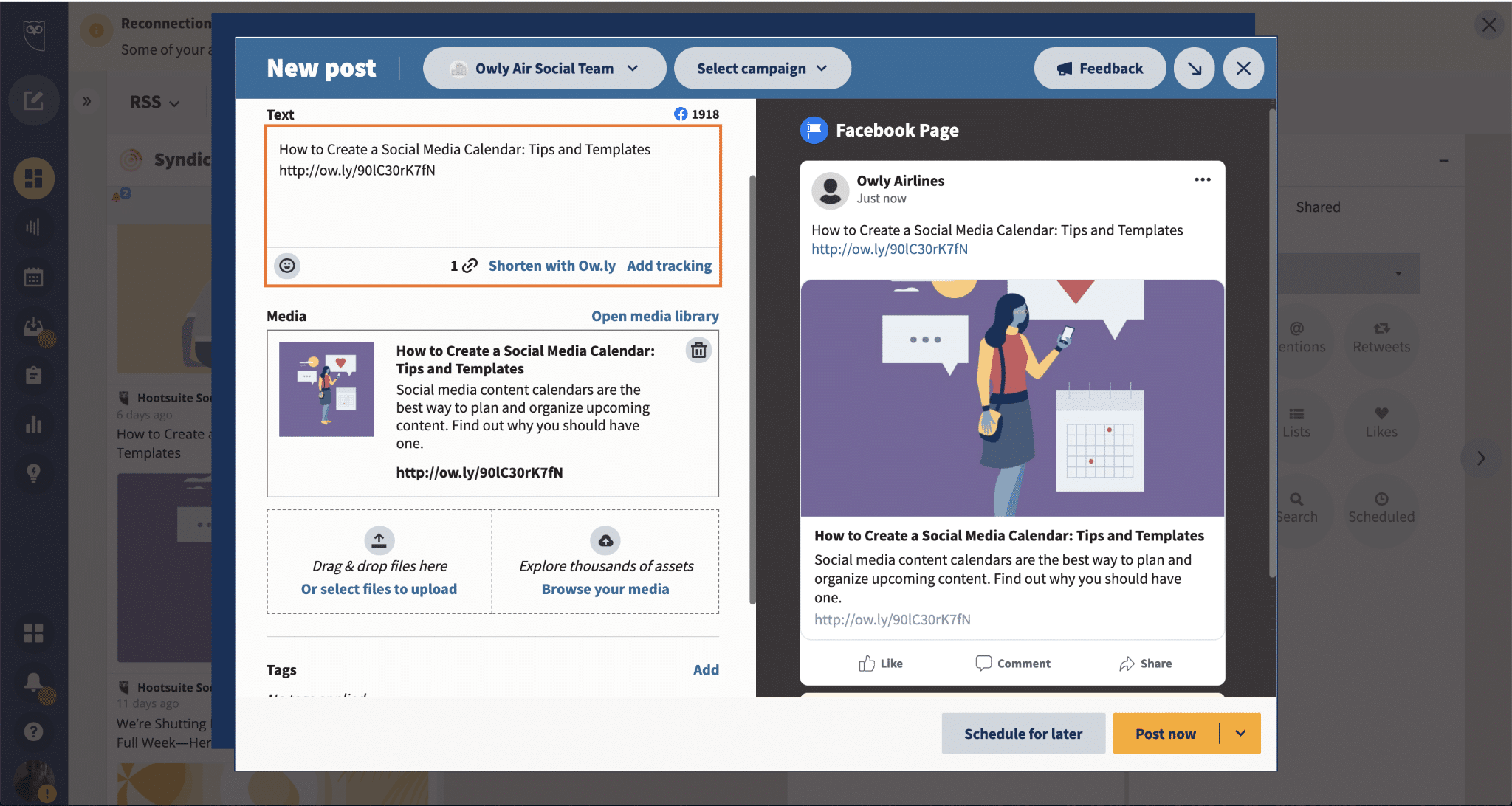Select Search in background panel

[x=1296, y=508]
